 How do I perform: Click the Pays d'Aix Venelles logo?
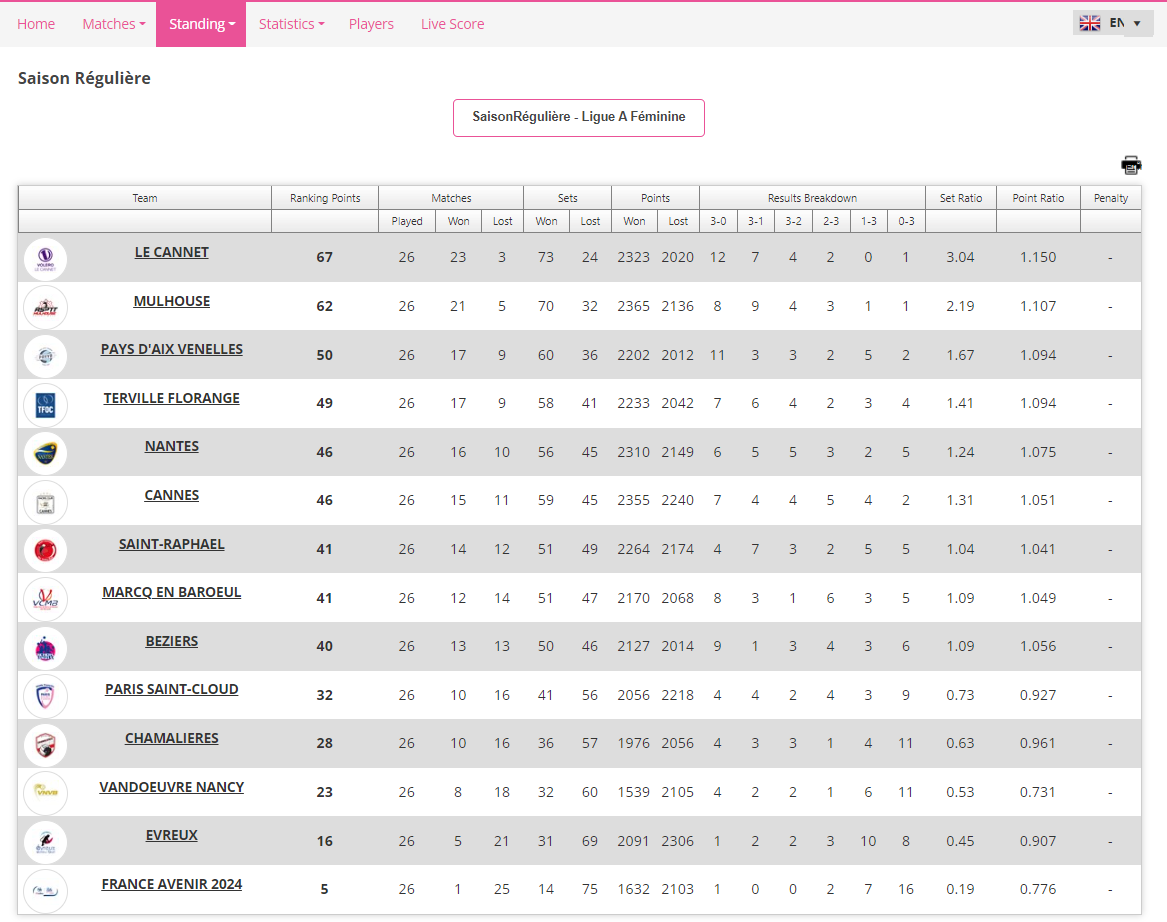[x=45, y=356]
